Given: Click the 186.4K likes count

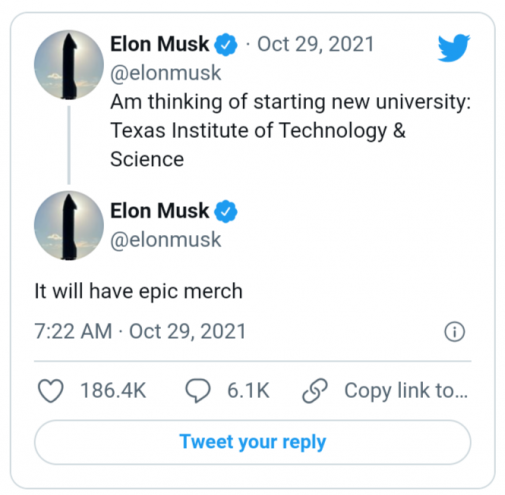Looking at the screenshot, I should coord(113,391).
